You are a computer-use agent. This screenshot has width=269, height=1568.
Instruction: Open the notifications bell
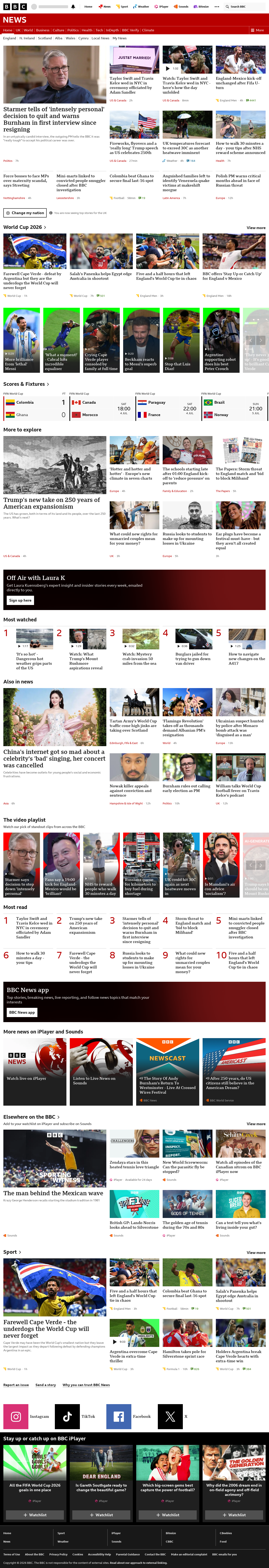[74, 7]
